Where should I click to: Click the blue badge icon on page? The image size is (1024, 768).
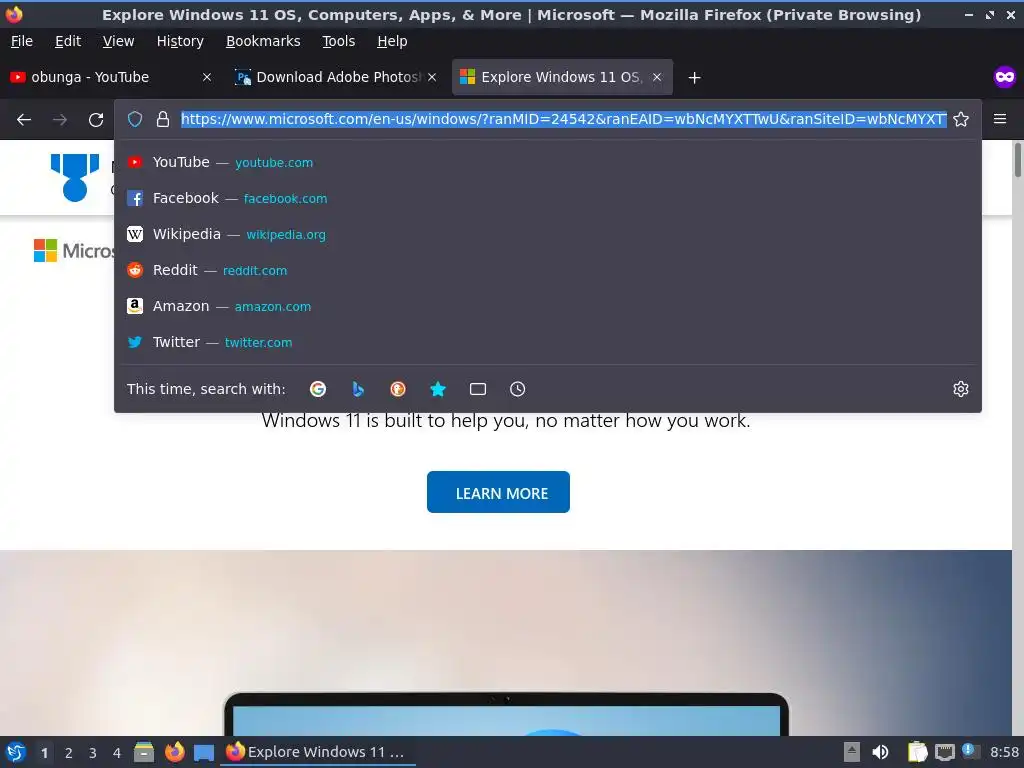[x=75, y=177]
